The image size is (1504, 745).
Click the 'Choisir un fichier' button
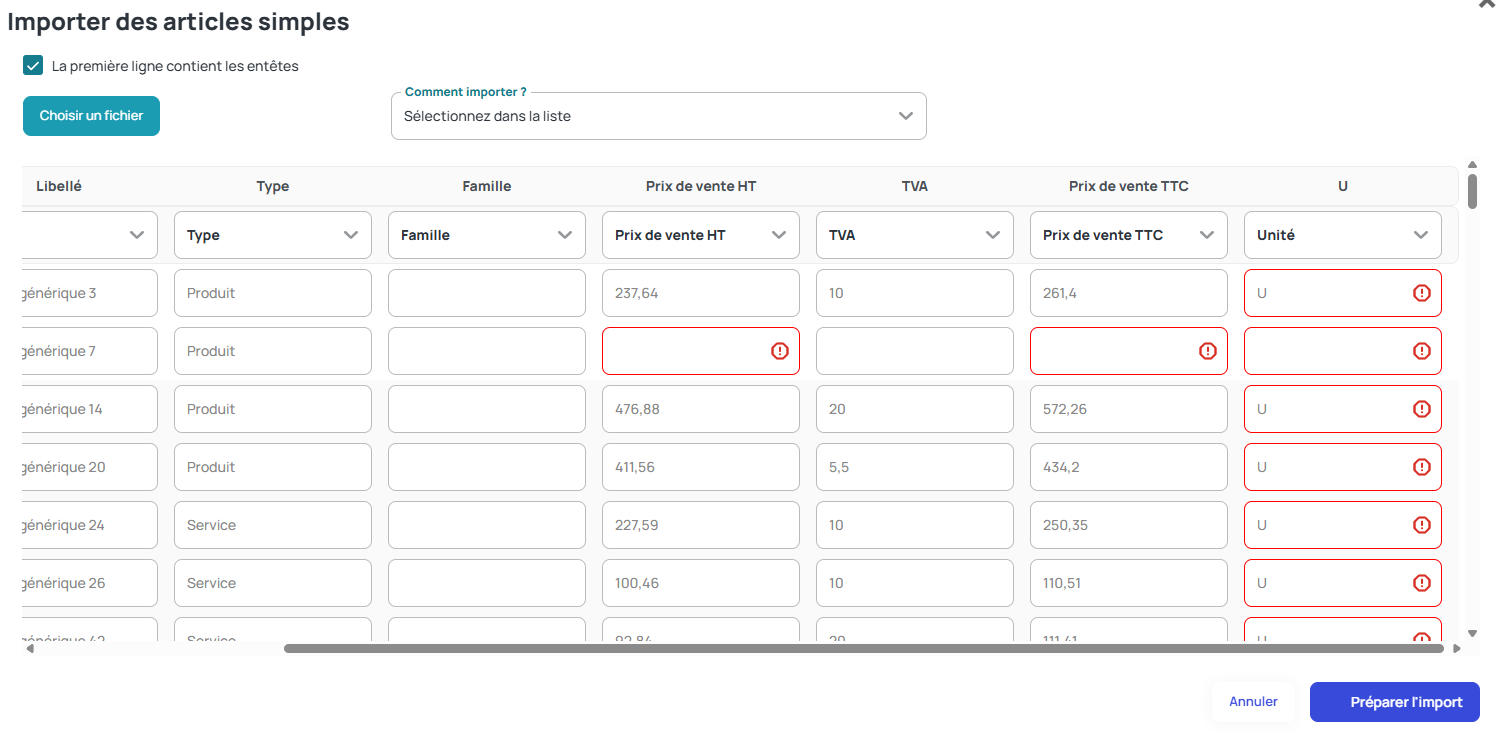(91, 116)
